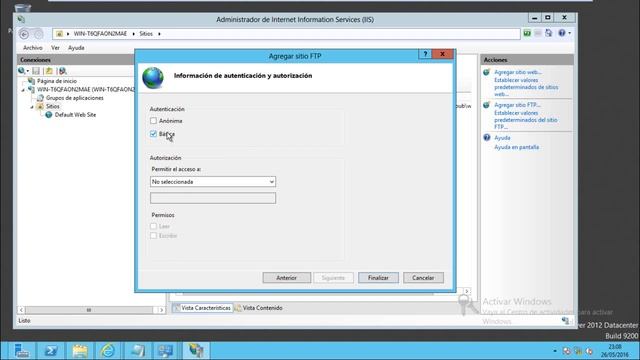Click the Ayuda link in Acciones
Viewport: 640px width, 360px height.
[502, 138]
